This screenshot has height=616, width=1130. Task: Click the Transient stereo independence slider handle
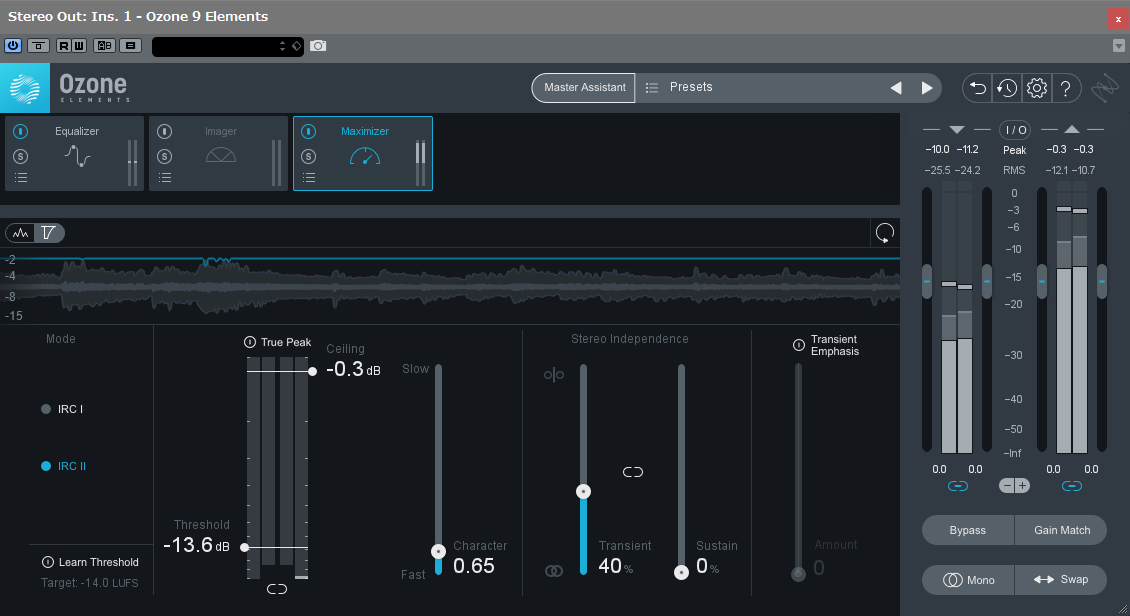pos(583,491)
